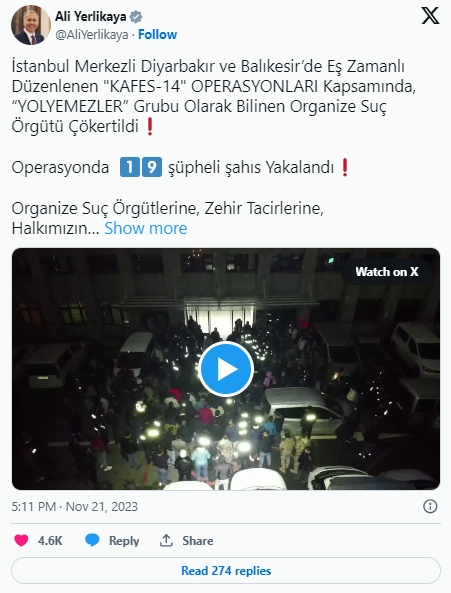Click the verified badge next to name
Image resolution: width=451 pixels, height=593 pixels.
[136, 17]
